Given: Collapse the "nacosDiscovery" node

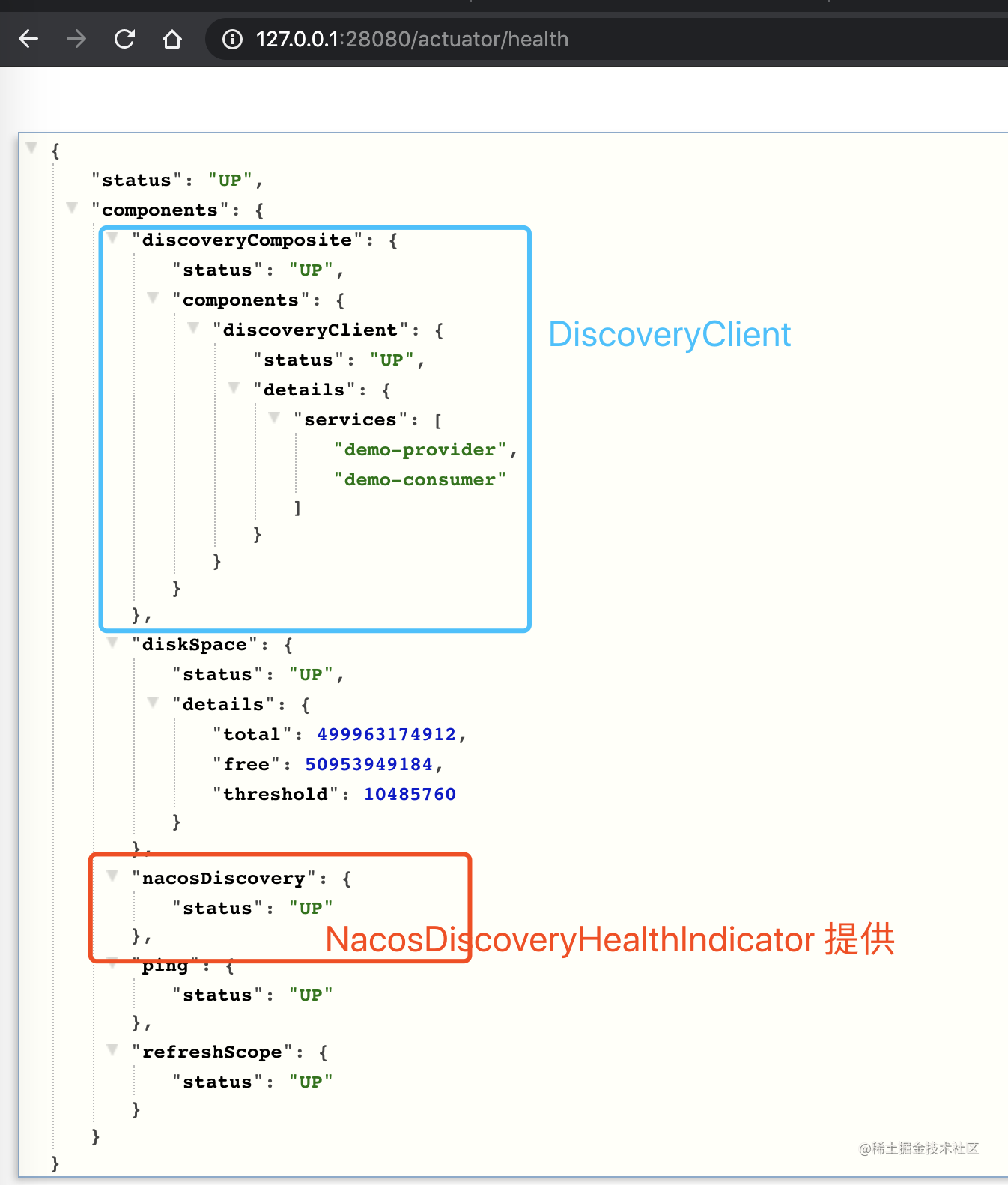Looking at the screenshot, I should click(112, 876).
